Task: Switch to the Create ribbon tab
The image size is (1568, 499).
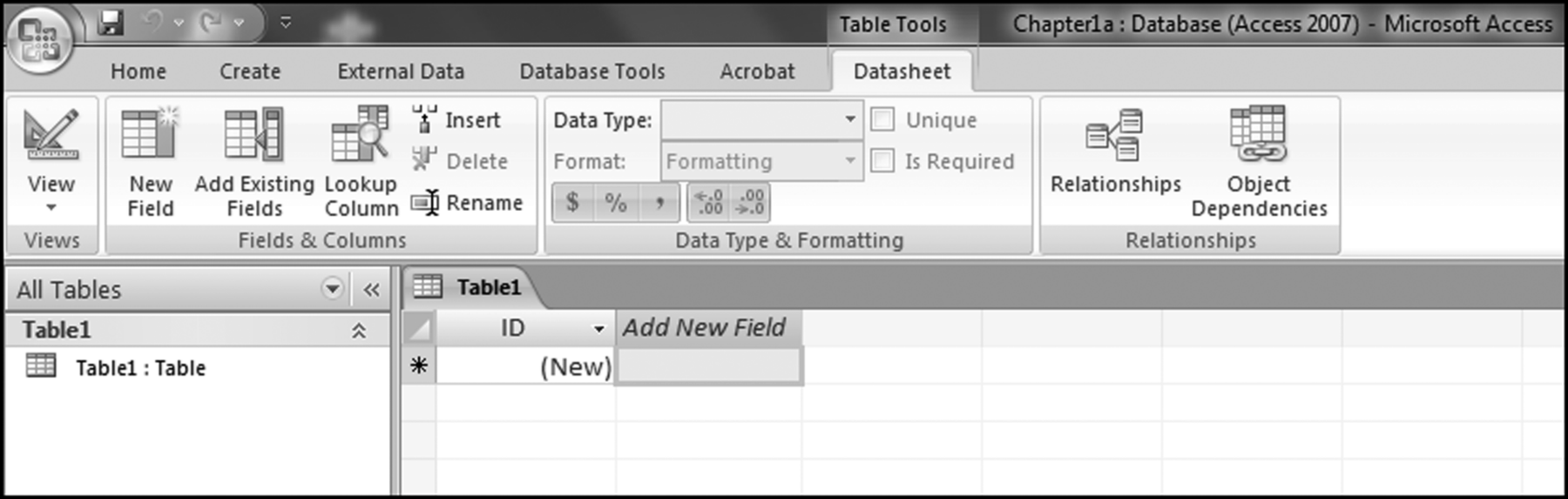Action: [250, 71]
